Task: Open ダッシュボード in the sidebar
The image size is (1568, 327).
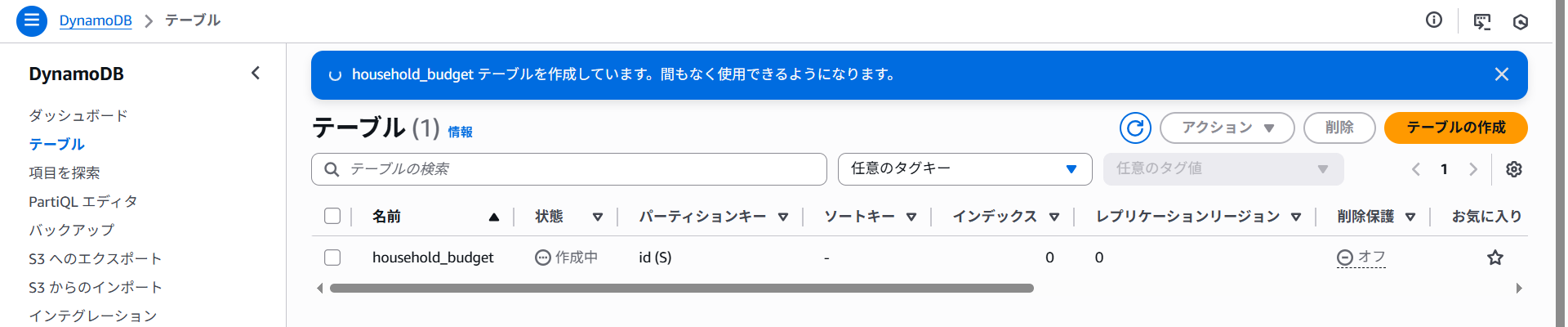Action: point(78,115)
